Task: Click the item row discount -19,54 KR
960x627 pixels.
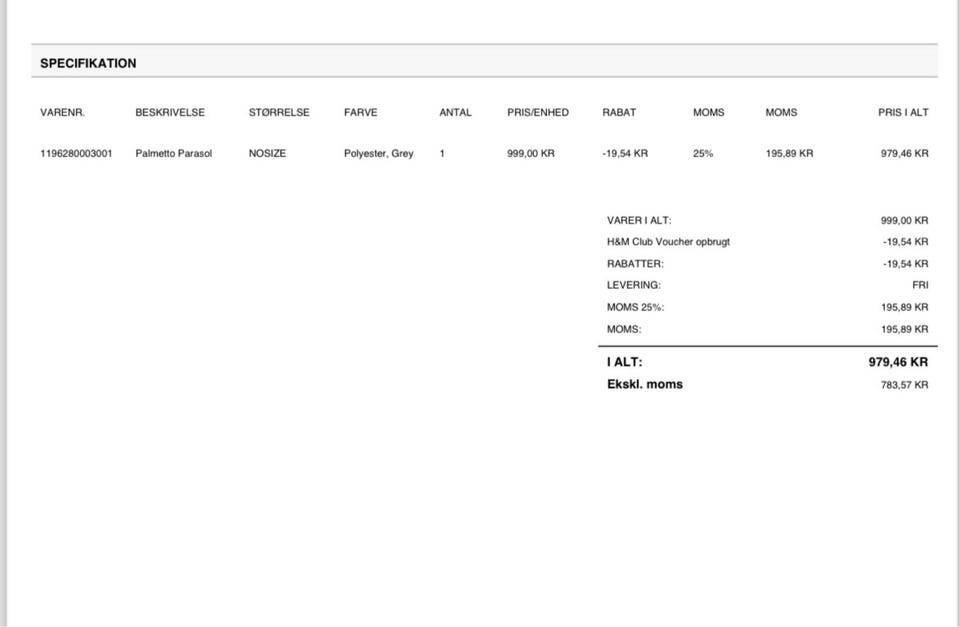Action: 625,154
